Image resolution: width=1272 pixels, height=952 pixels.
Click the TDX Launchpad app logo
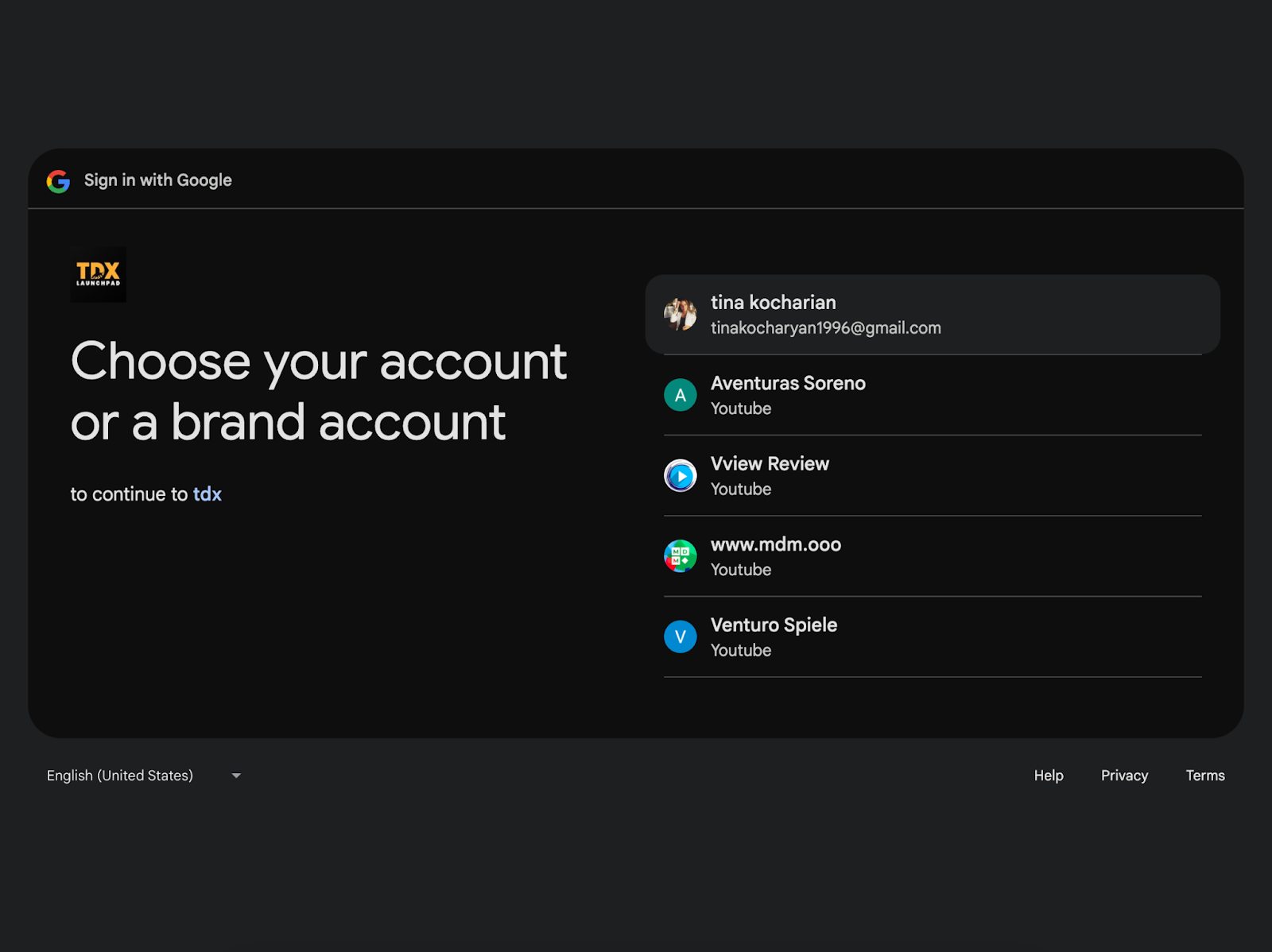(98, 274)
